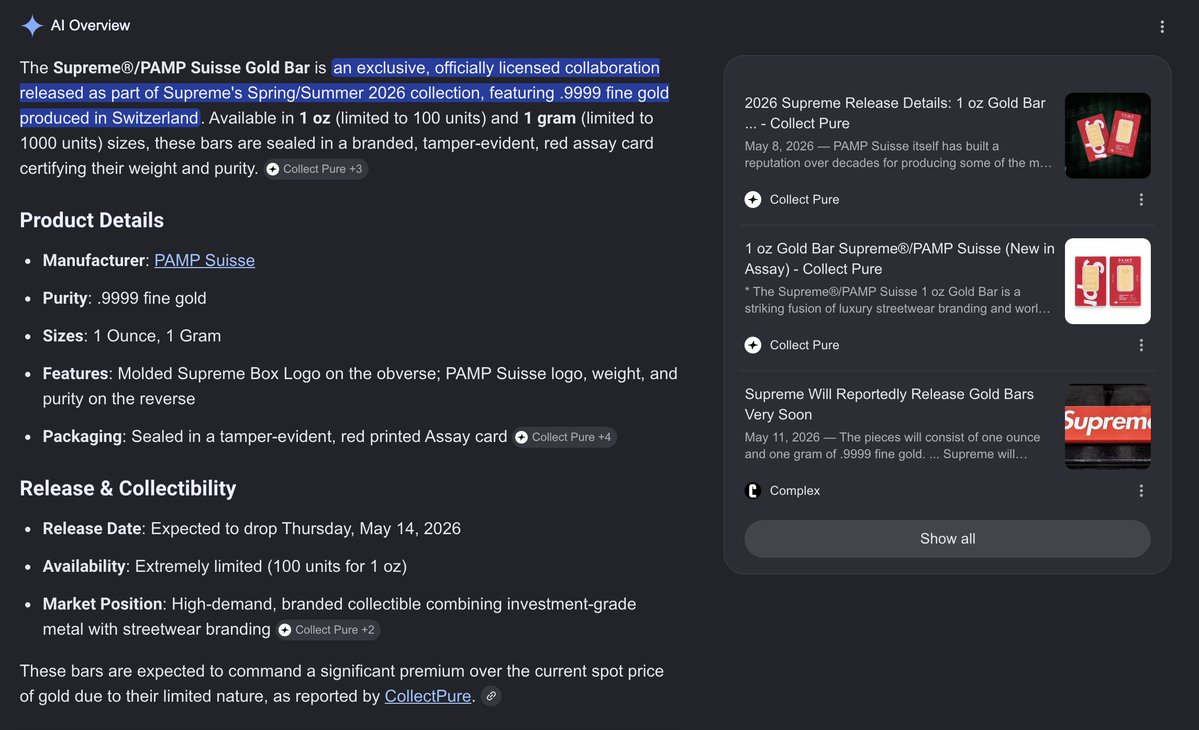This screenshot has height=730, width=1199.
Task: Click the Packaging bullet text
Action: pyautogui.click(x=275, y=436)
